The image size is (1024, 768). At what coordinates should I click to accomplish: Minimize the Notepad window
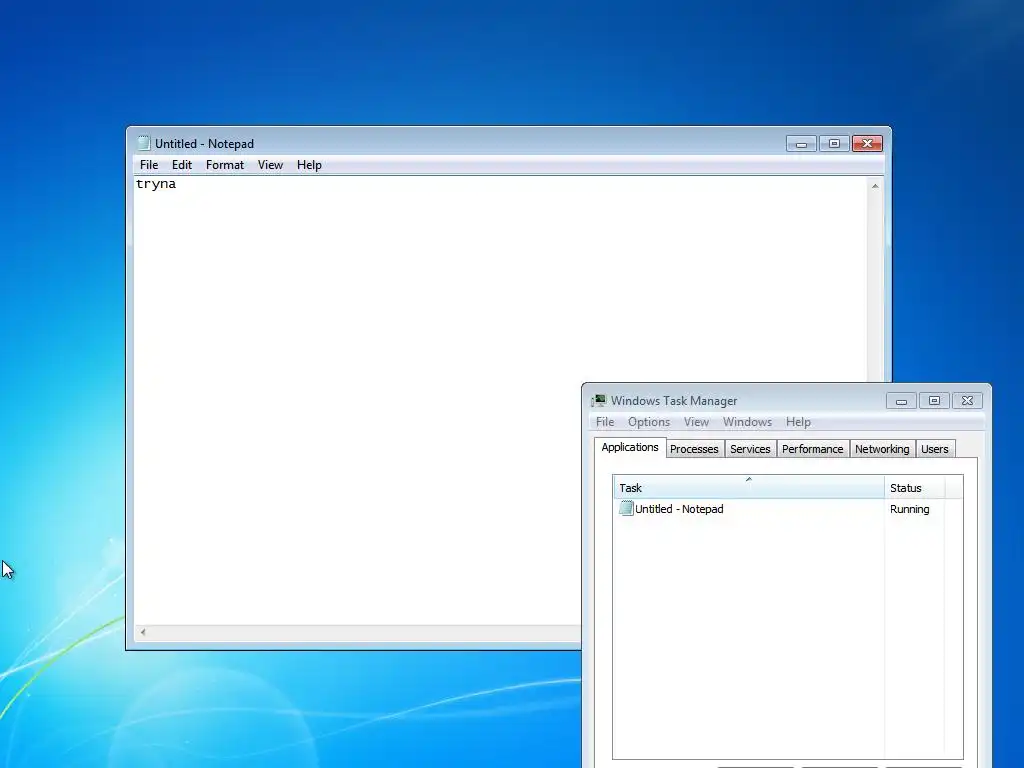(x=801, y=144)
